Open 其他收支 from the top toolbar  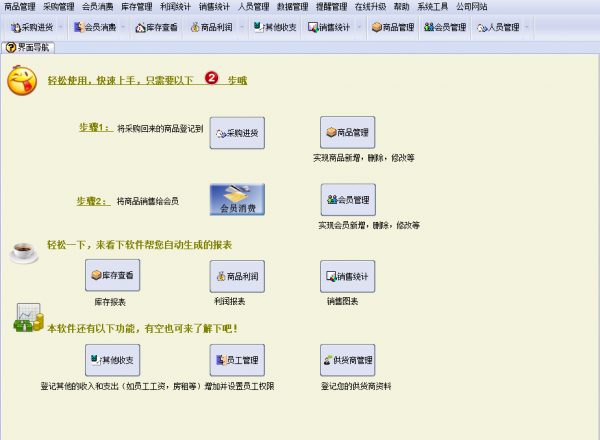[x=275, y=27]
